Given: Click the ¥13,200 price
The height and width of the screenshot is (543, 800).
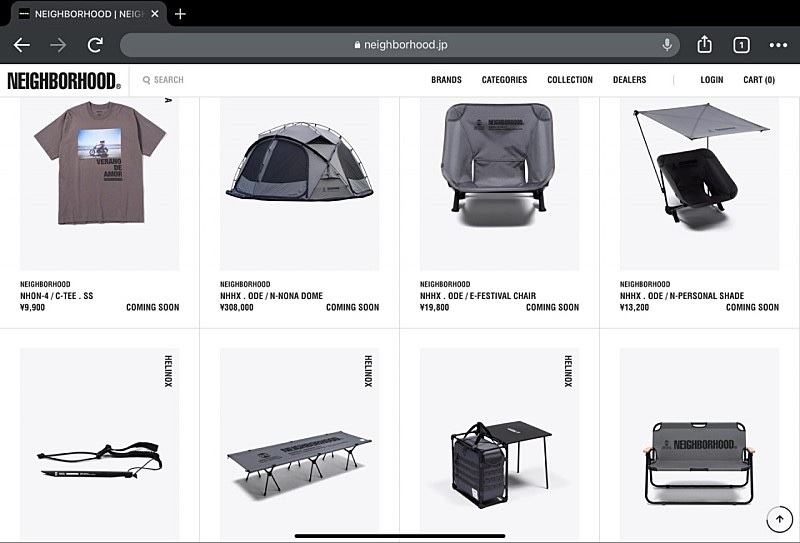Looking at the screenshot, I should pos(635,307).
